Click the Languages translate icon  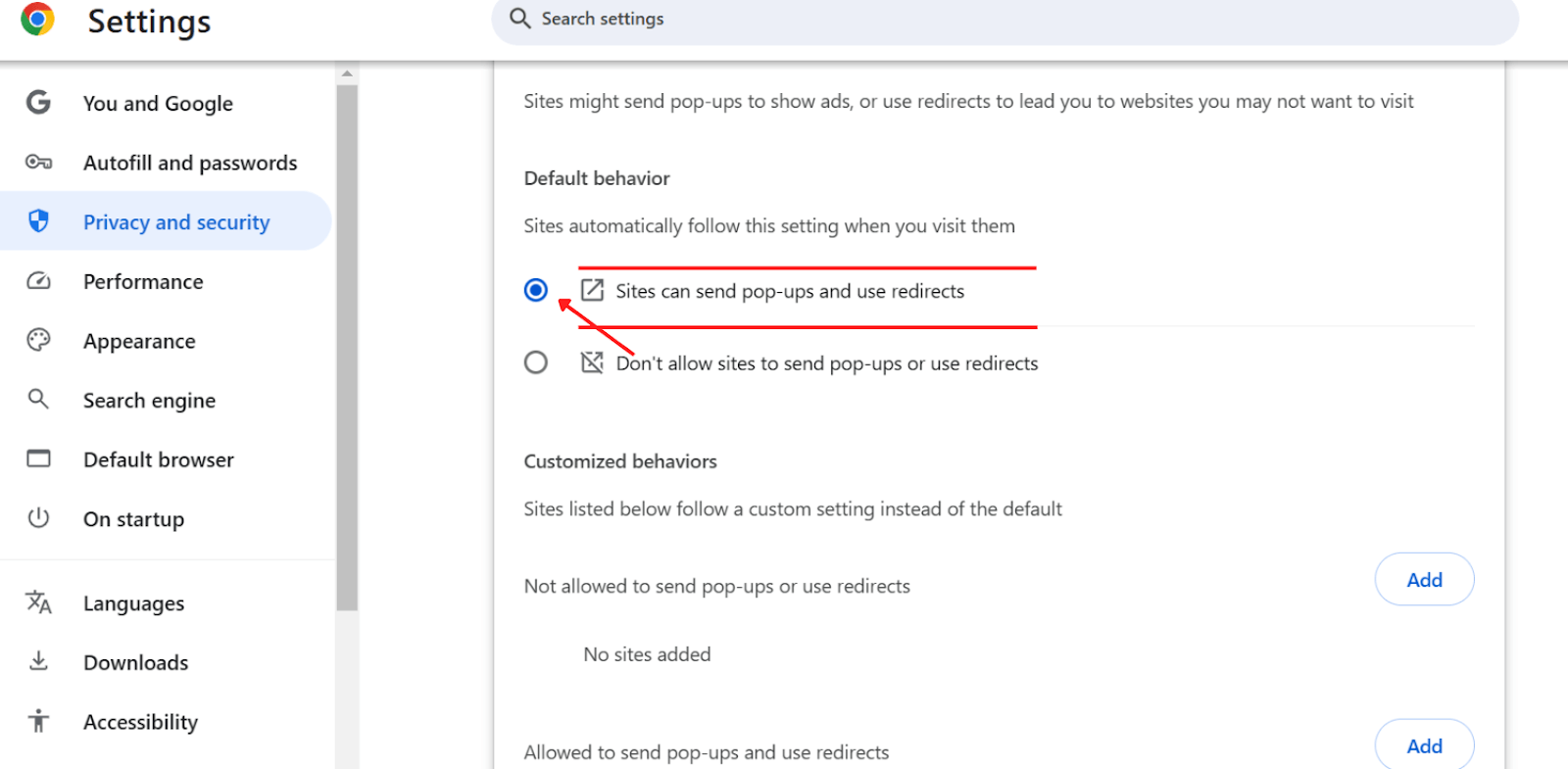(38, 602)
